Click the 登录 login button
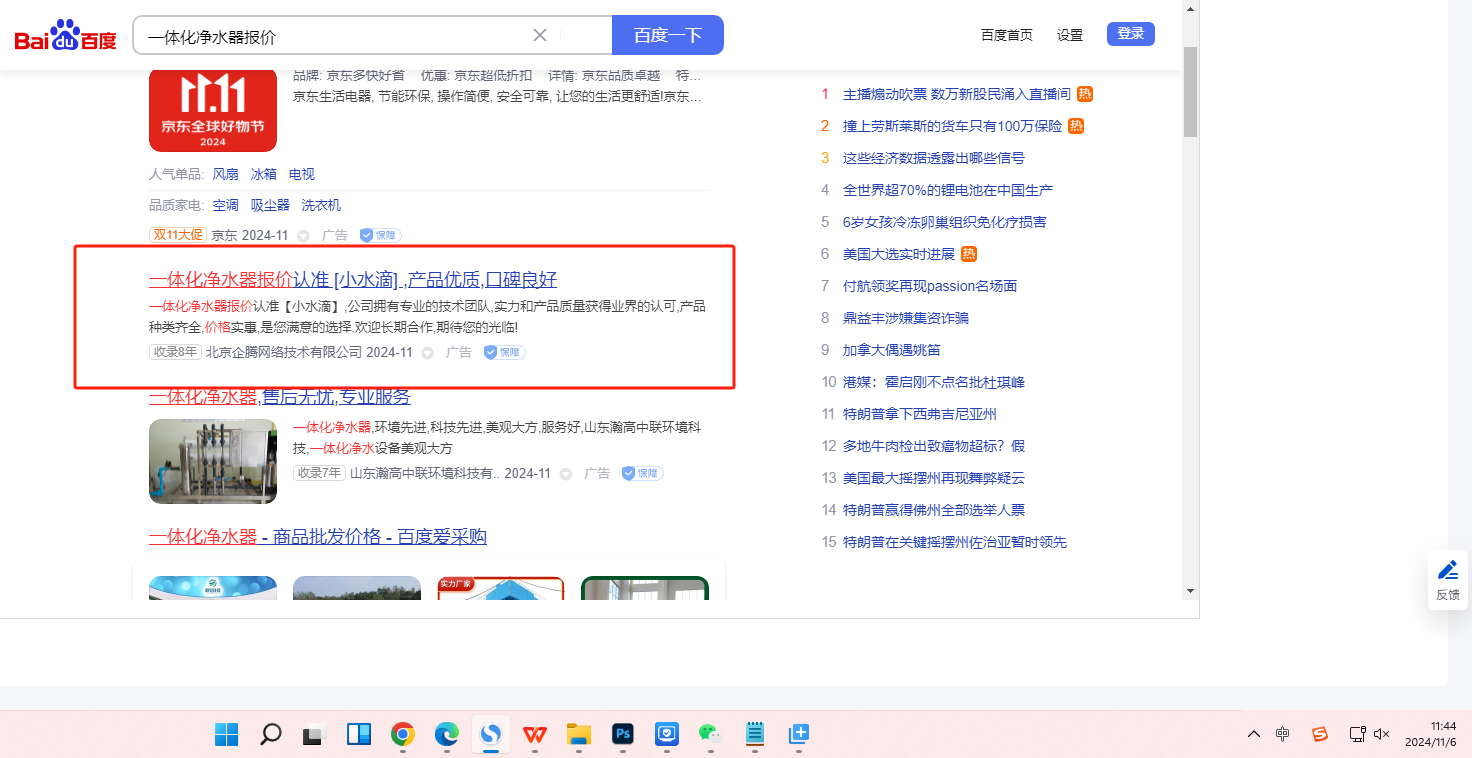 1131,34
